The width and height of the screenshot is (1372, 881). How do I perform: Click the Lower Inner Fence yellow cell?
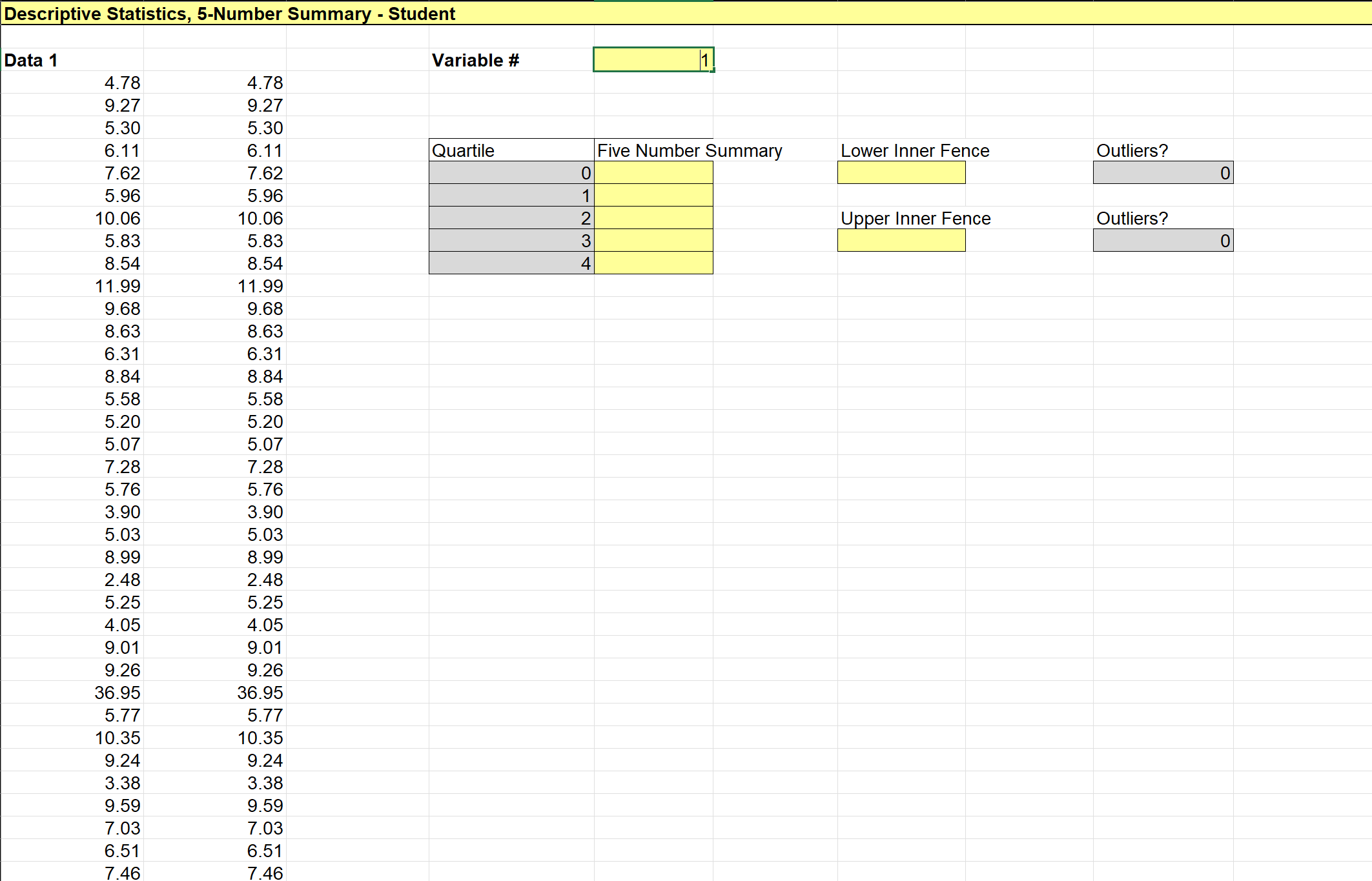(x=901, y=173)
